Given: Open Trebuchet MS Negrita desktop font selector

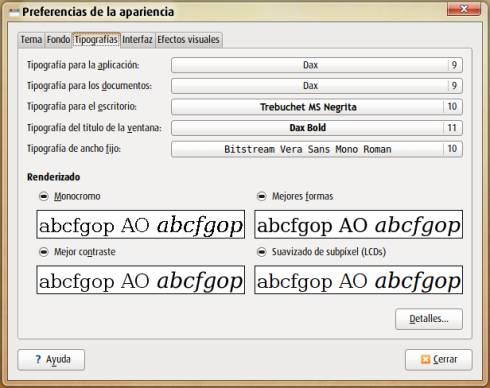Looking at the screenshot, I should (x=317, y=107).
